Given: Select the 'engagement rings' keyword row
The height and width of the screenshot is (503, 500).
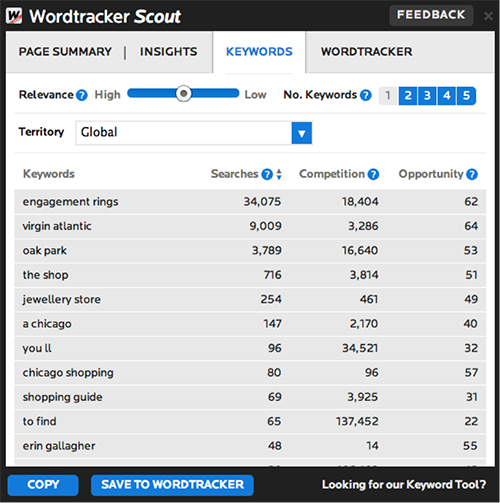Looking at the screenshot, I should coord(250,202).
